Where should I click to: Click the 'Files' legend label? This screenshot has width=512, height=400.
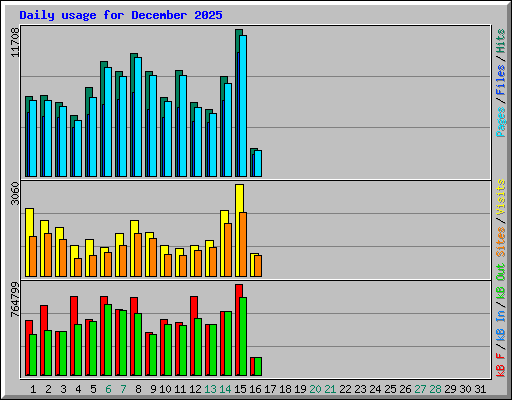[x=501, y=80]
